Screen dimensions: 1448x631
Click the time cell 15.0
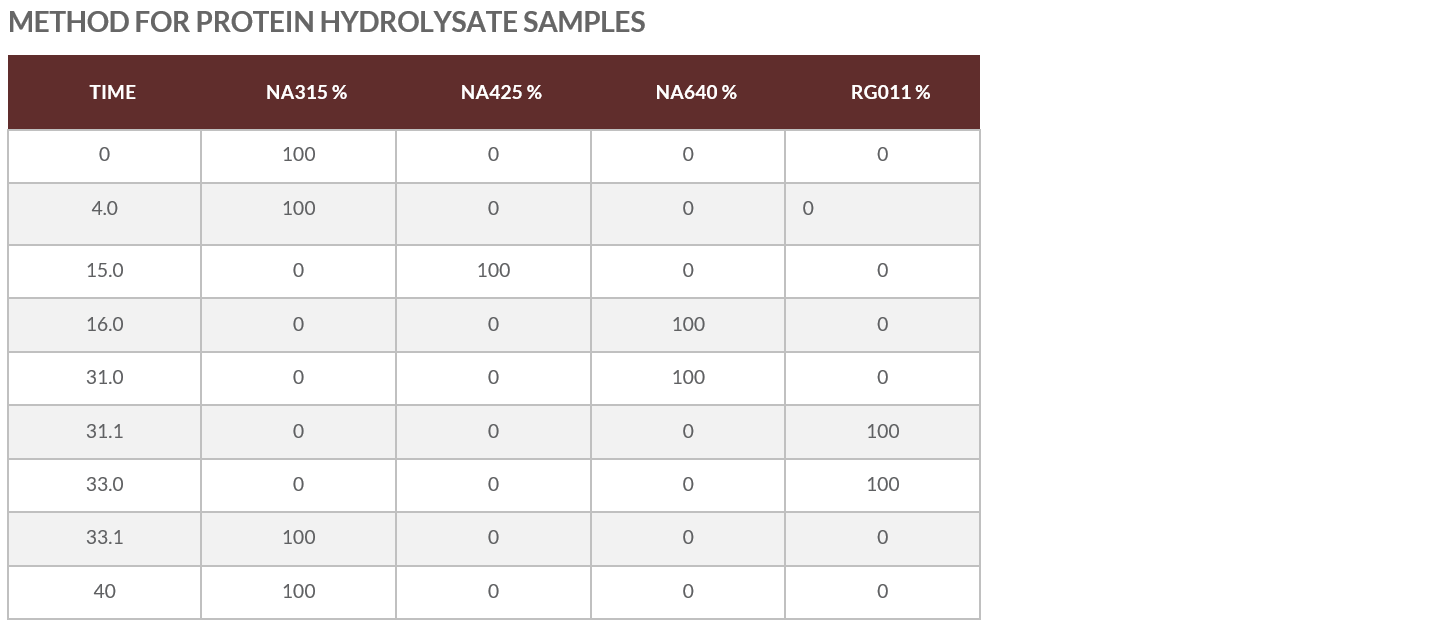coord(104,270)
